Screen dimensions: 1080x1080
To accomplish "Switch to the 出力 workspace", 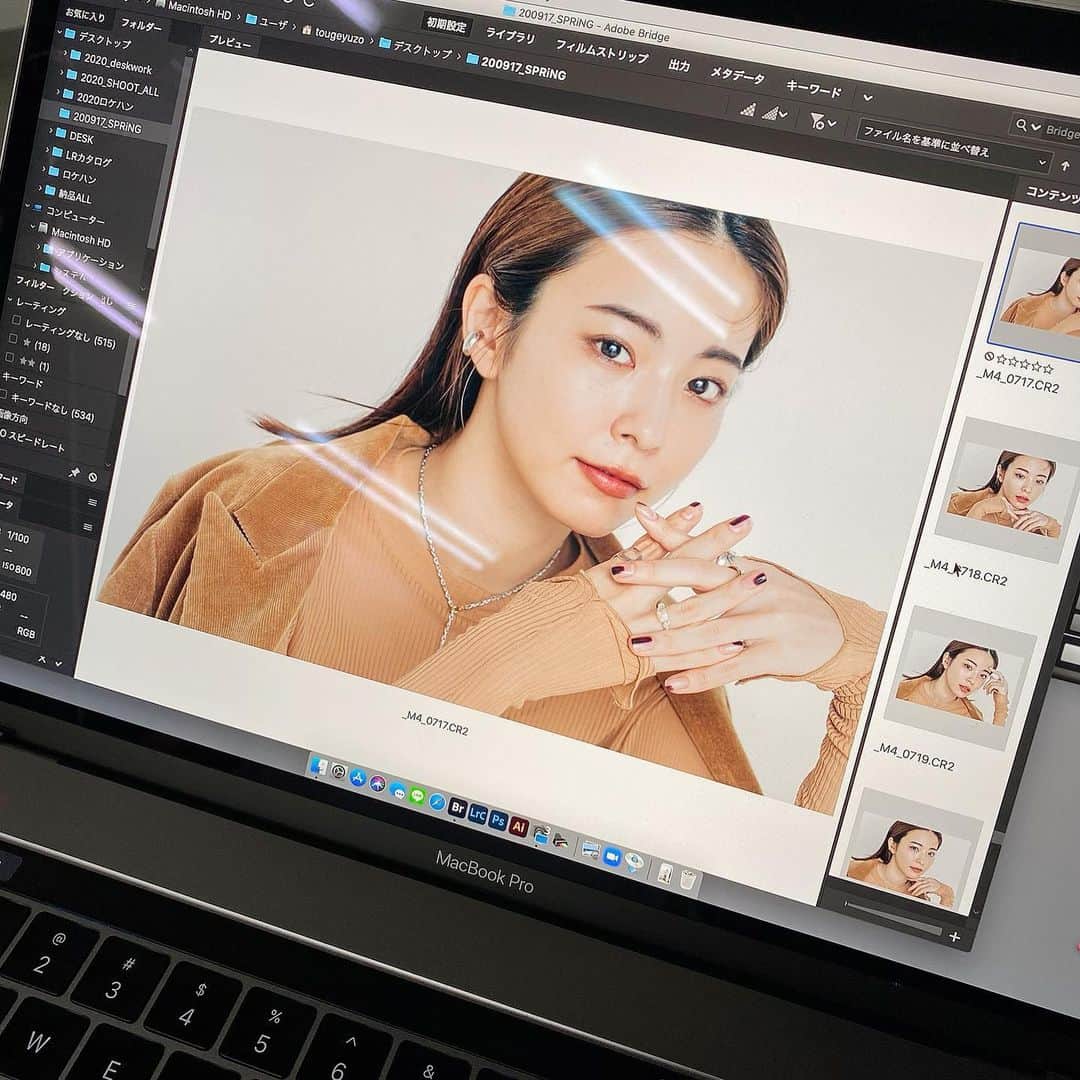I will [679, 65].
